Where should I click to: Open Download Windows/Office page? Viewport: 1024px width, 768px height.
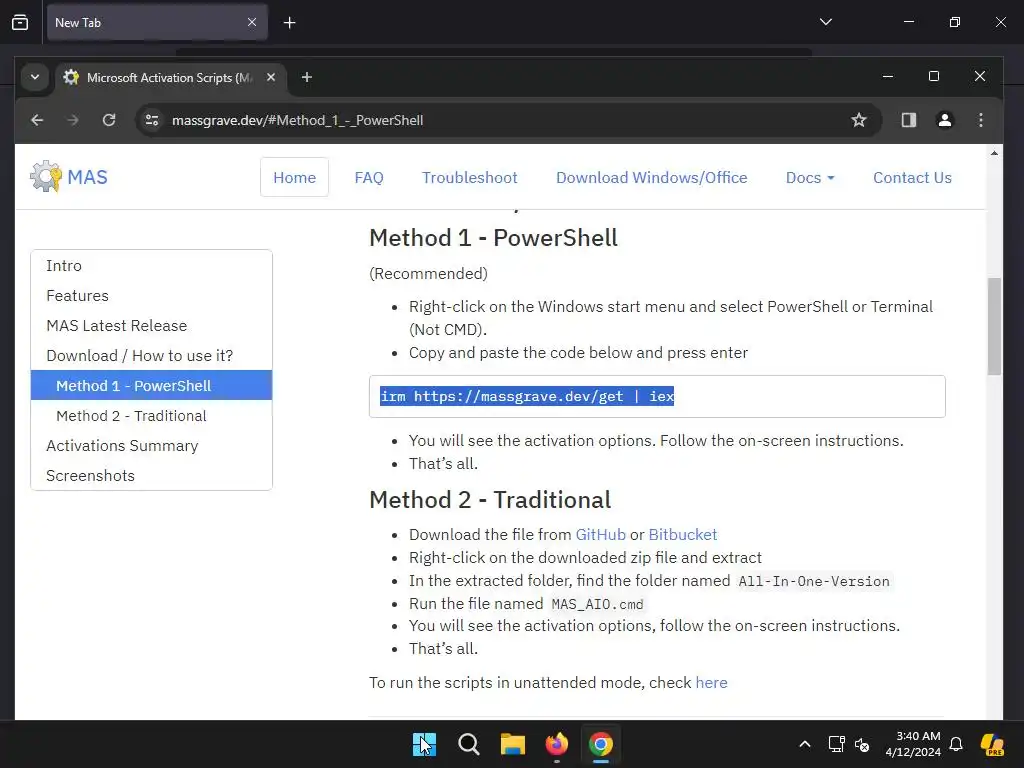(x=652, y=178)
